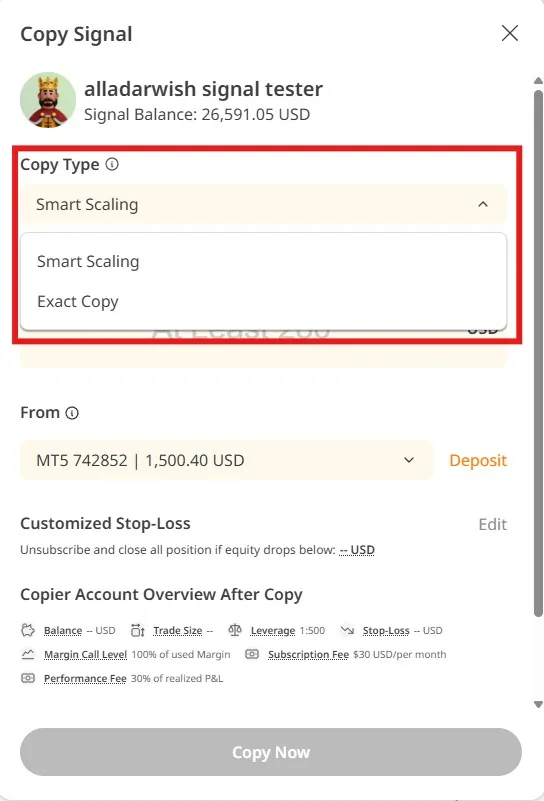Click the Subscription Fee money icon
544x801 pixels.
252,654
